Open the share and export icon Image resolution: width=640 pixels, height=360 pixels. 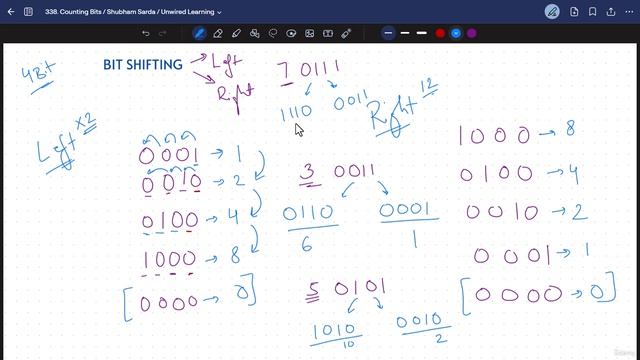[611, 12]
